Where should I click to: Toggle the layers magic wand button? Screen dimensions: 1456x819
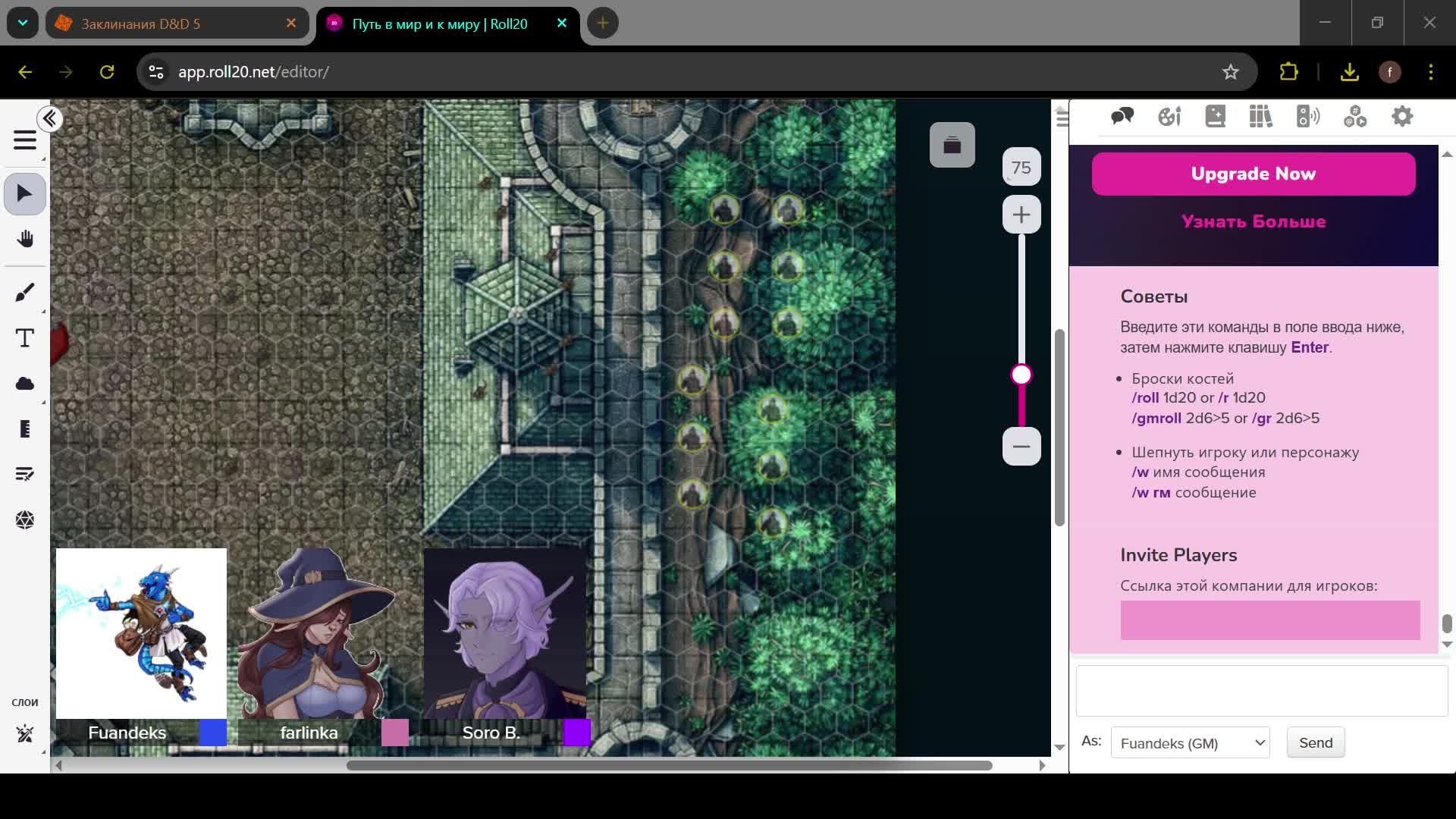pyautogui.click(x=25, y=733)
